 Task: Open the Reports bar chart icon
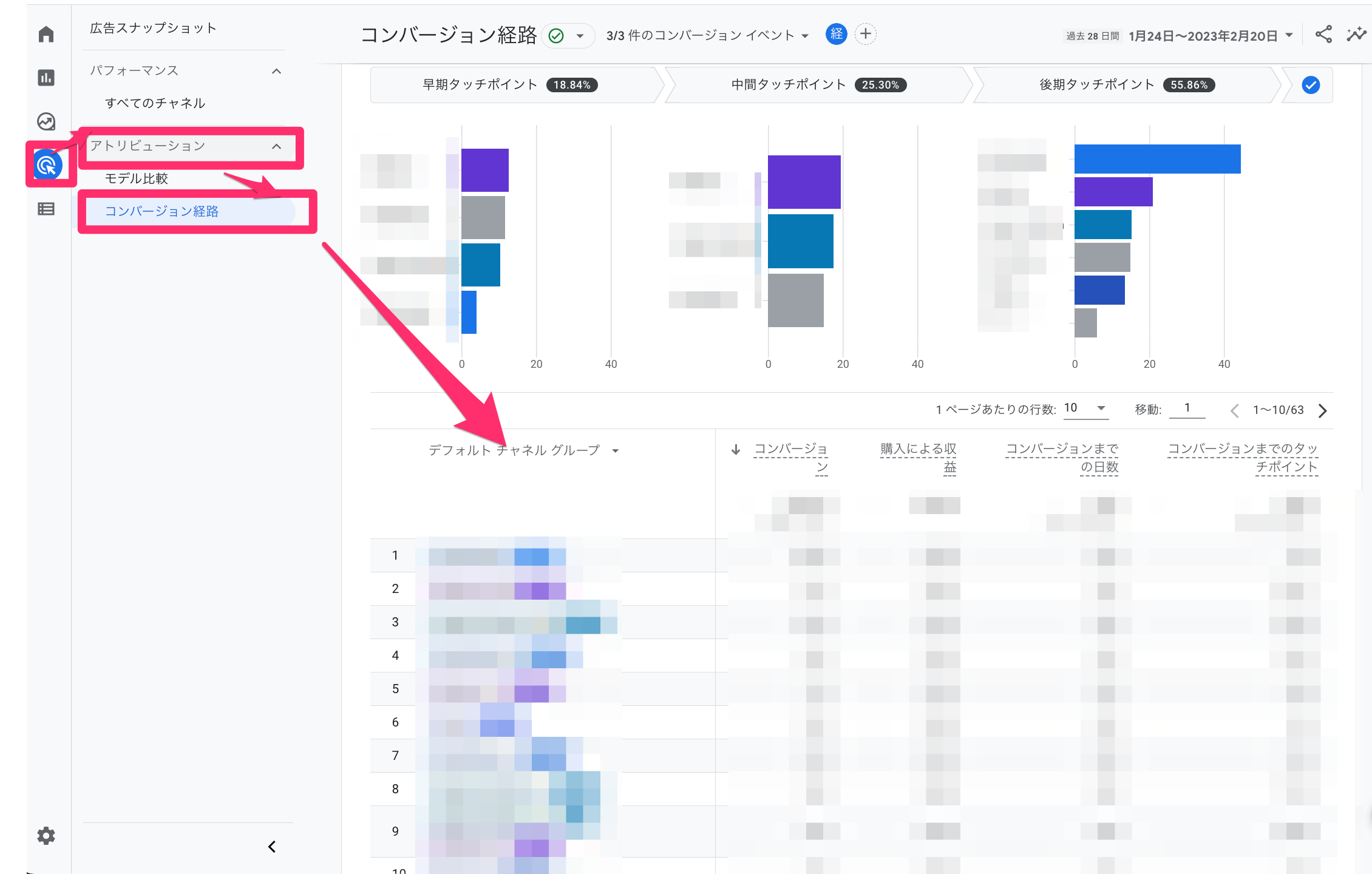coord(46,78)
